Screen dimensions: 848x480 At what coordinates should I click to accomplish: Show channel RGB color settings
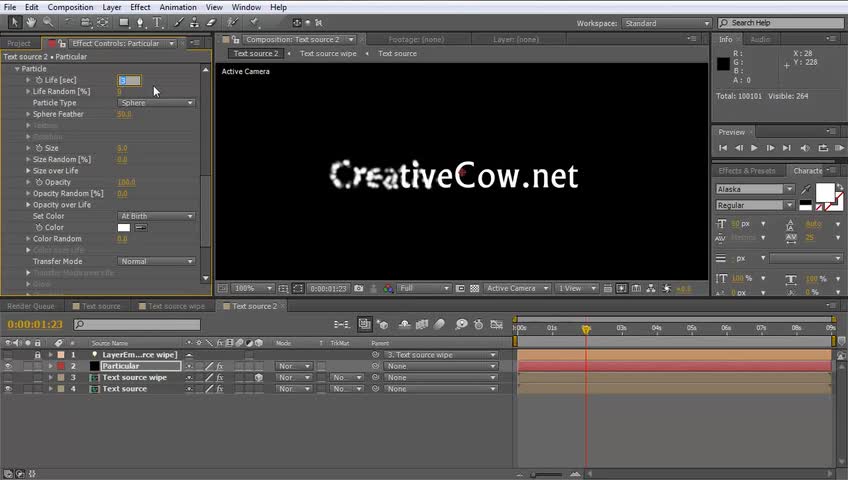pos(388,289)
